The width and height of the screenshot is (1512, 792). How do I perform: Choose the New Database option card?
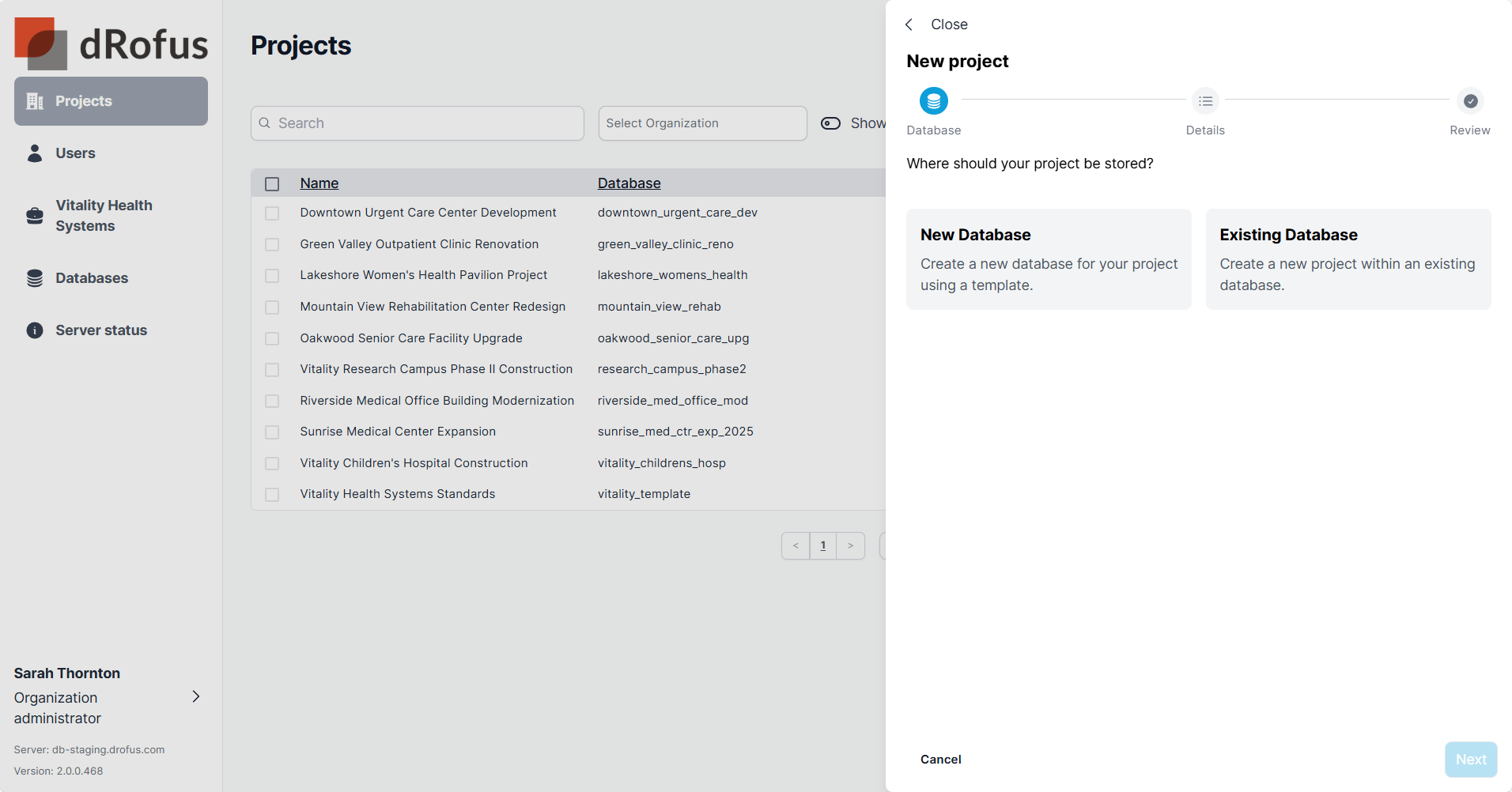tap(1048, 259)
